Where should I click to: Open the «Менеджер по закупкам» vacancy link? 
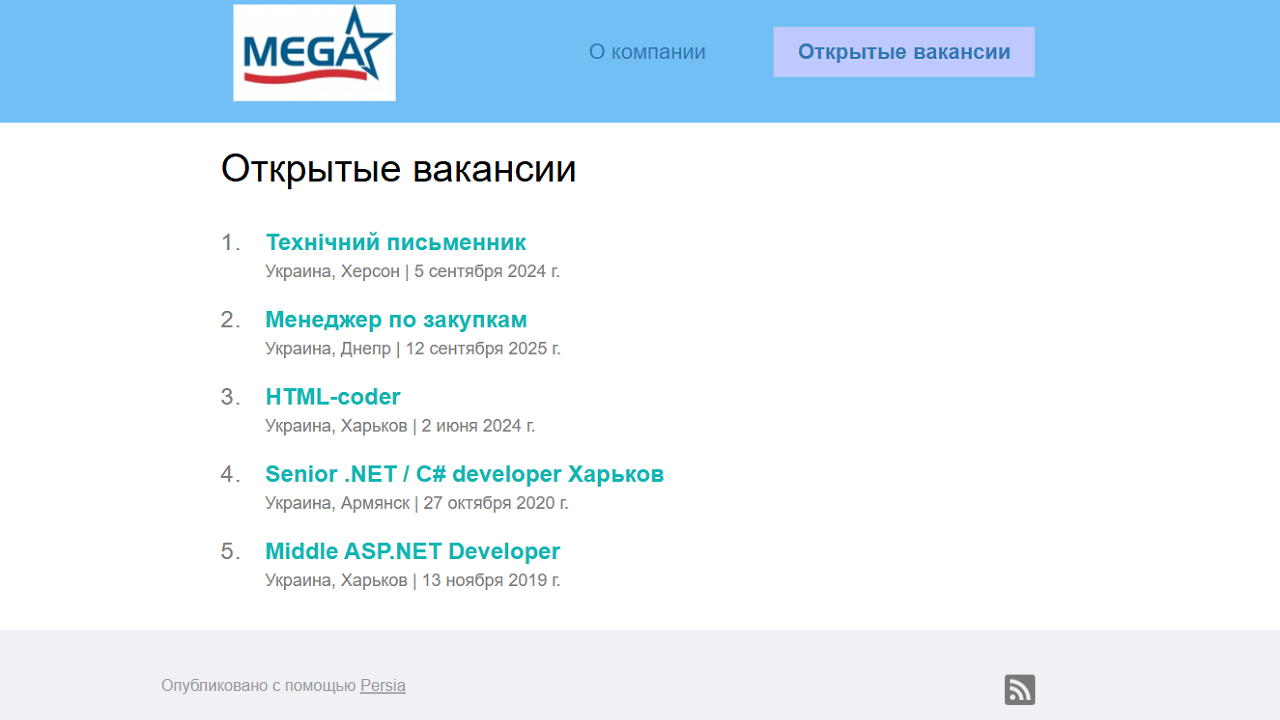coord(395,320)
